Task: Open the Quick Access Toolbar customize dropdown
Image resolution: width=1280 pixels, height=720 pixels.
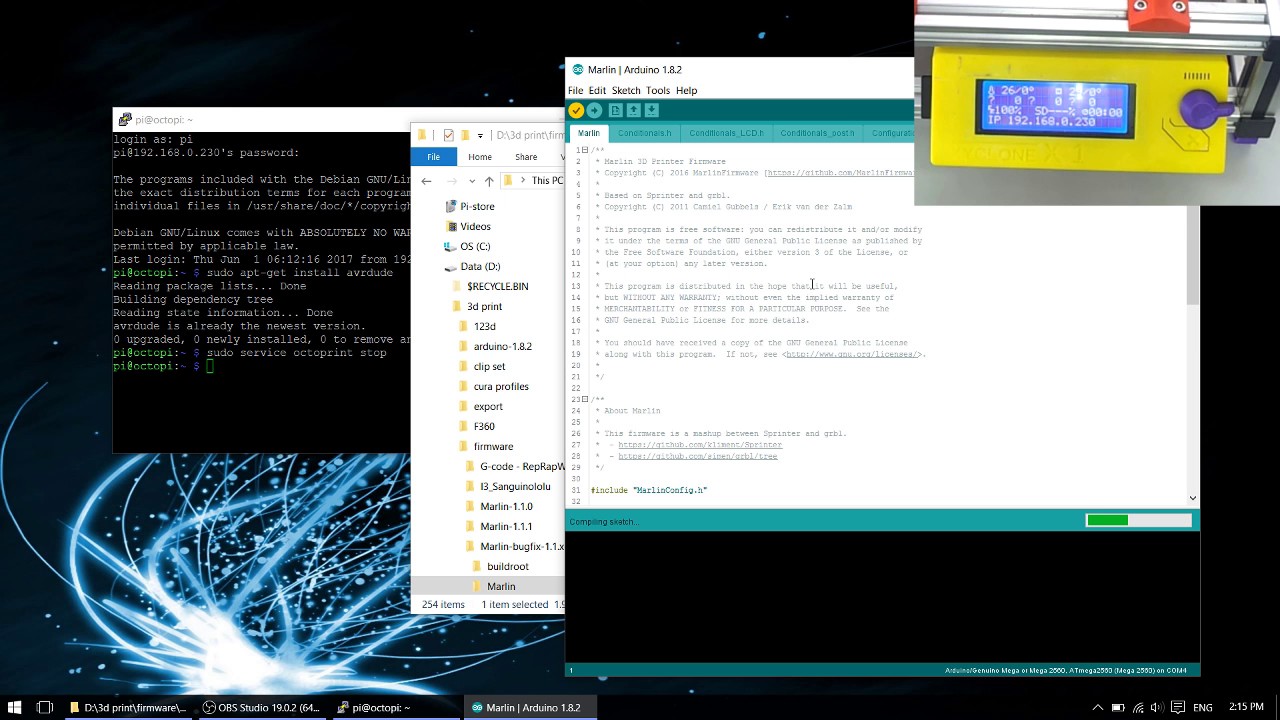Action: pyautogui.click(x=480, y=135)
